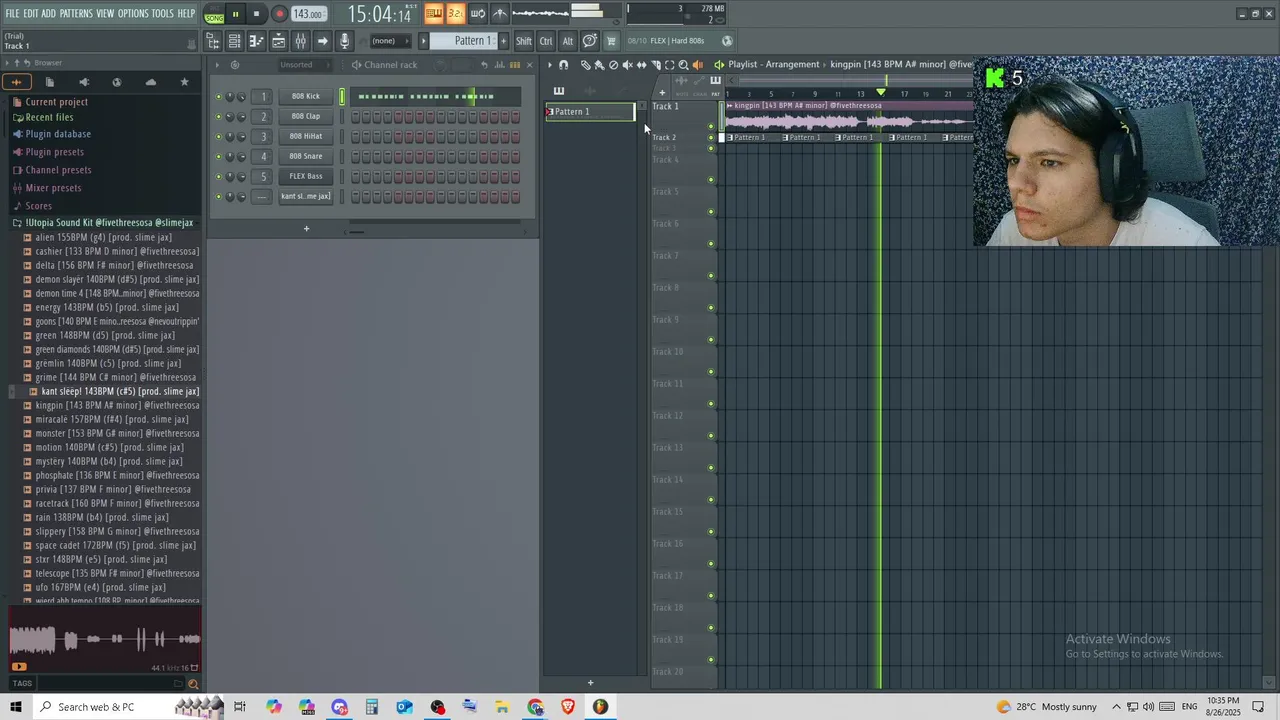
Task: Open the content library shopping cart icon
Action: [611, 41]
